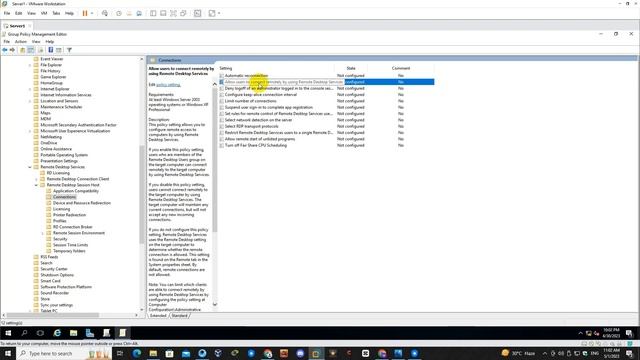Switch to Extended tab at bottom
Image resolution: width=640 pixels, height=360 pixels.
(158, 316)
